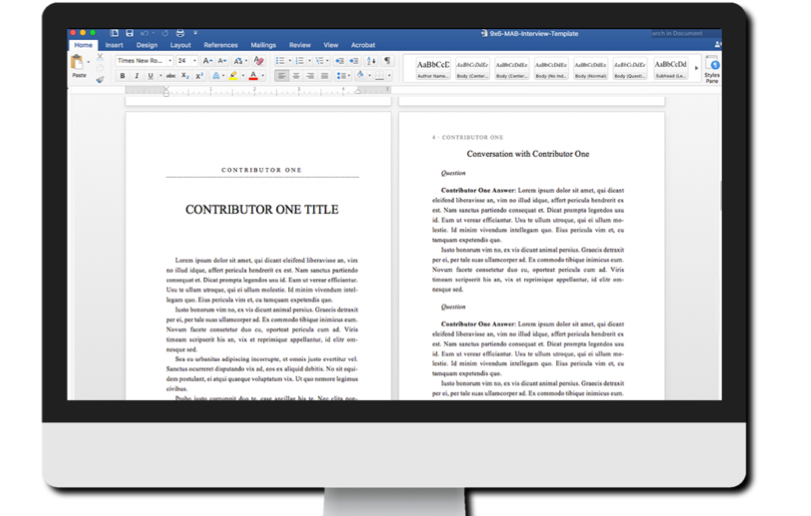Click the Sort A-Z icon
811x516 pixels.
point(371,60)
